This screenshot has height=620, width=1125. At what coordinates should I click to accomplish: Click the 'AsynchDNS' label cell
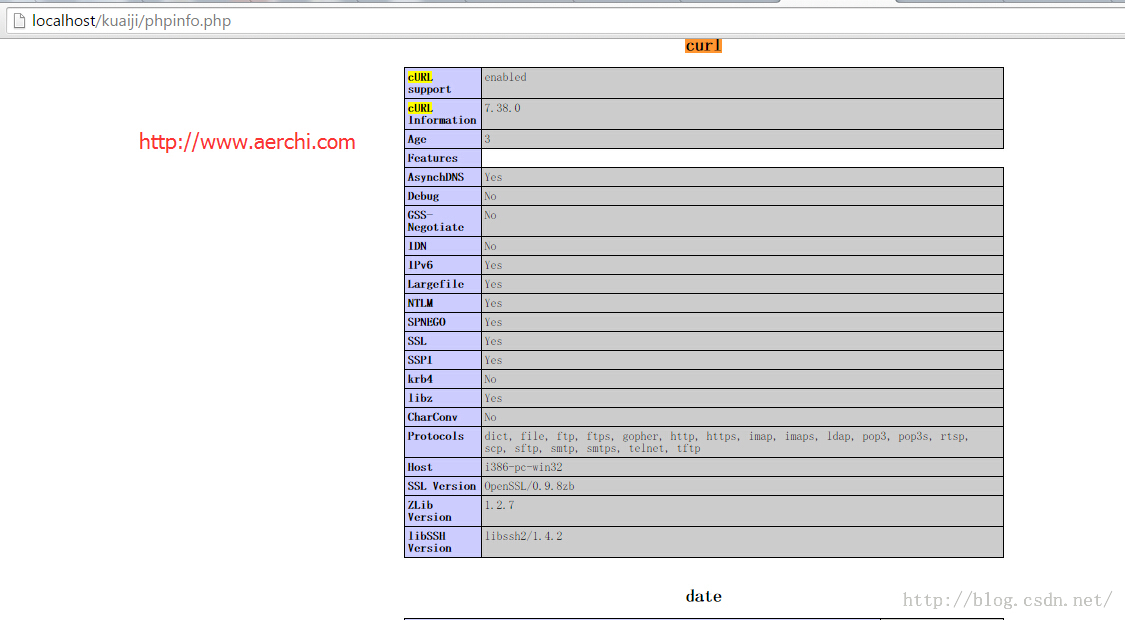coord(443,177)
